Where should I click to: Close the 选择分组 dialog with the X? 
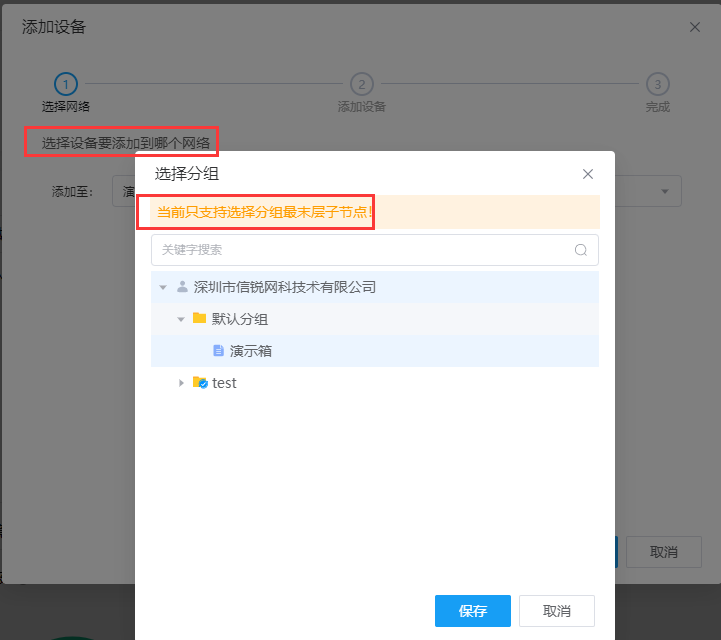[x=588, y=174]
